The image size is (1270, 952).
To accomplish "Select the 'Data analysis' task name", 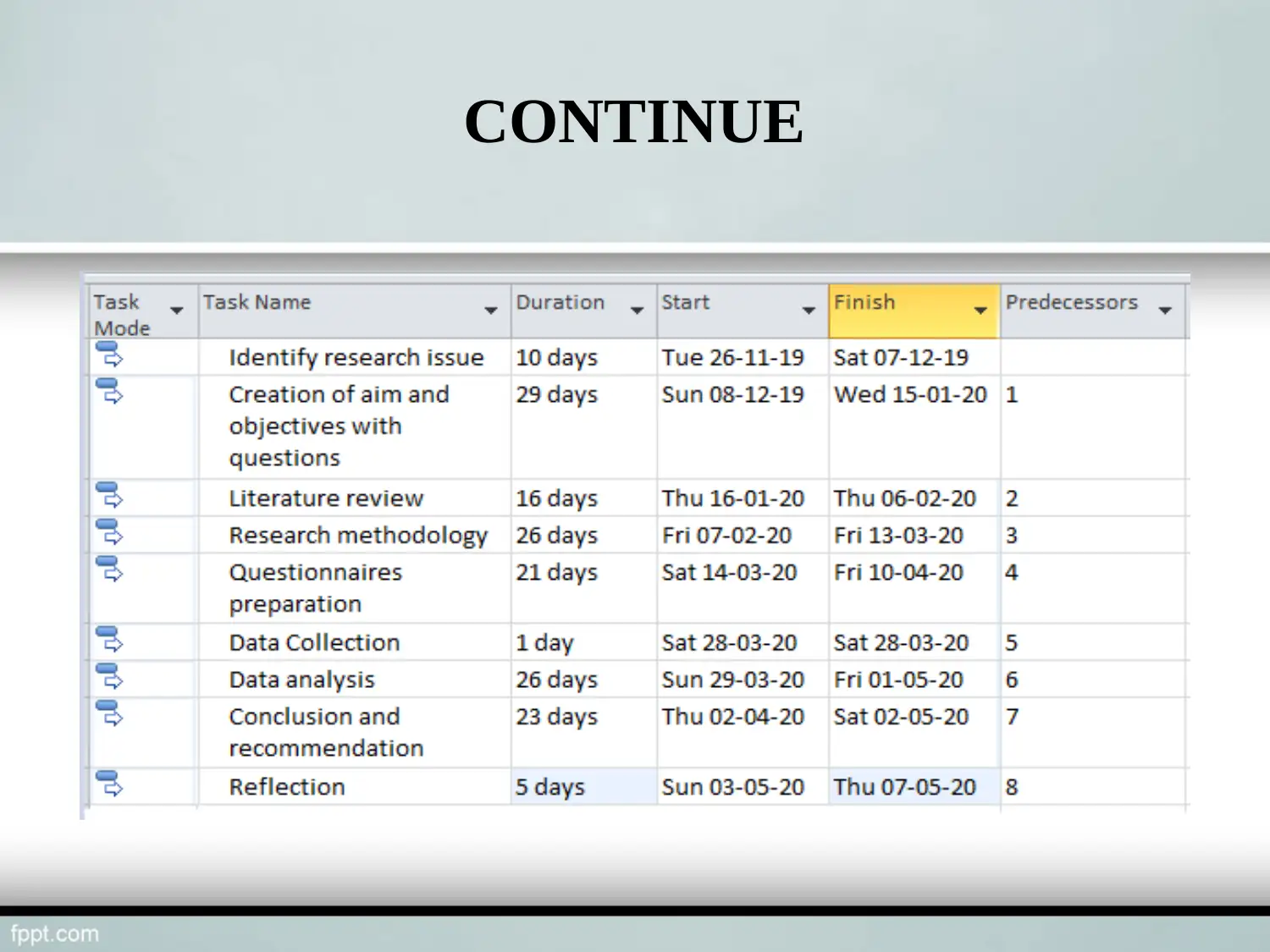I will [301, 680].
